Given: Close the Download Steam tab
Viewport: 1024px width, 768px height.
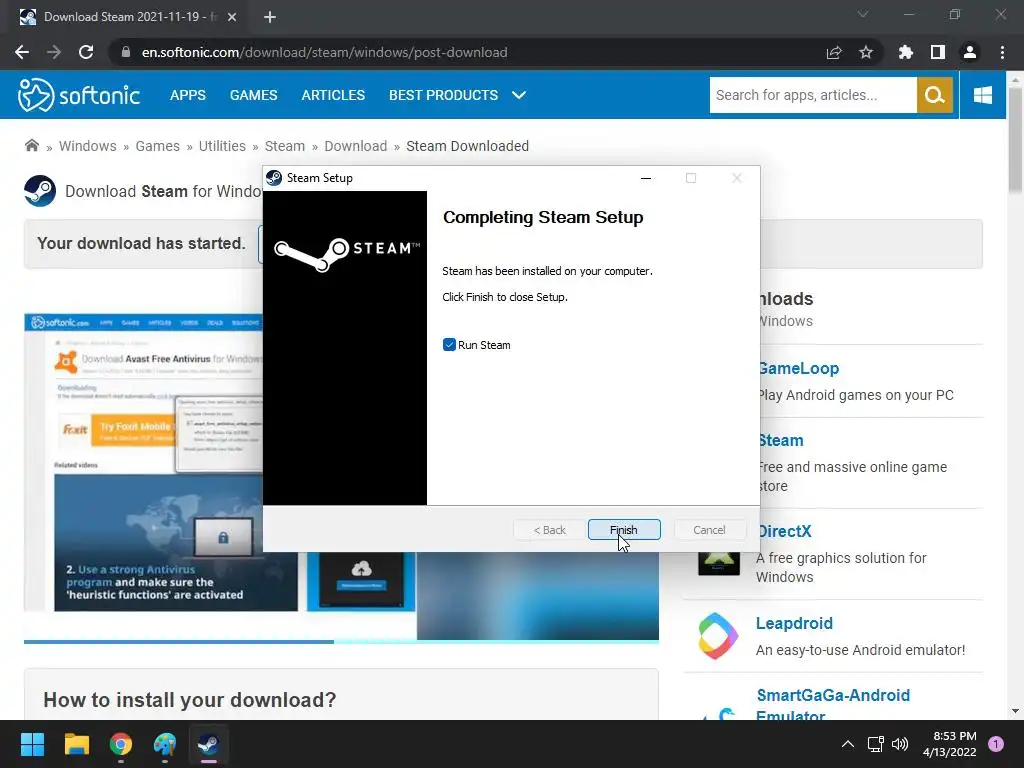Looking at the screenshot, I should pos(232,17).
